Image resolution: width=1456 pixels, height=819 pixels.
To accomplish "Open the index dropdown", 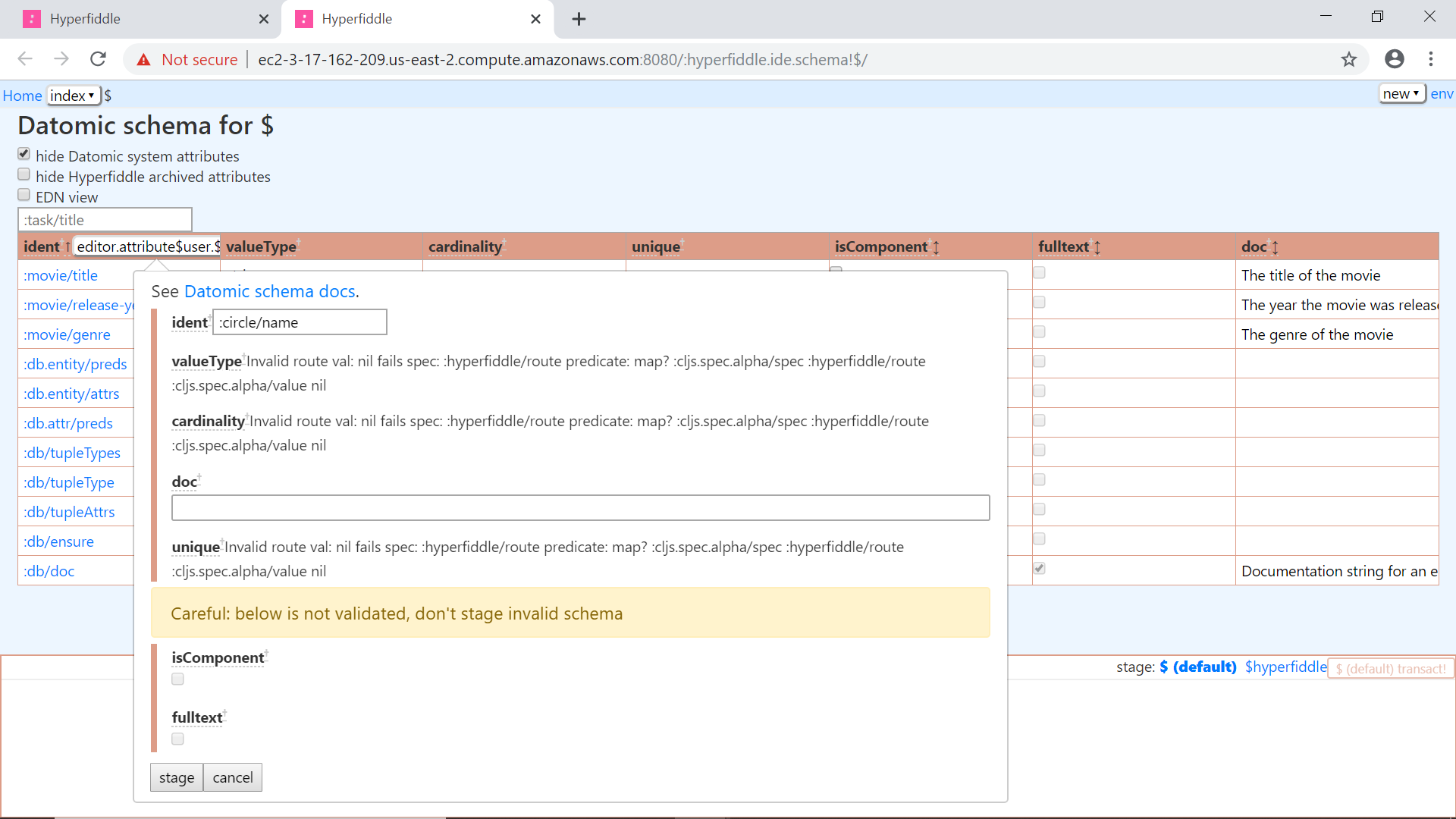I will pyautogui.click(x=73, y=96).
